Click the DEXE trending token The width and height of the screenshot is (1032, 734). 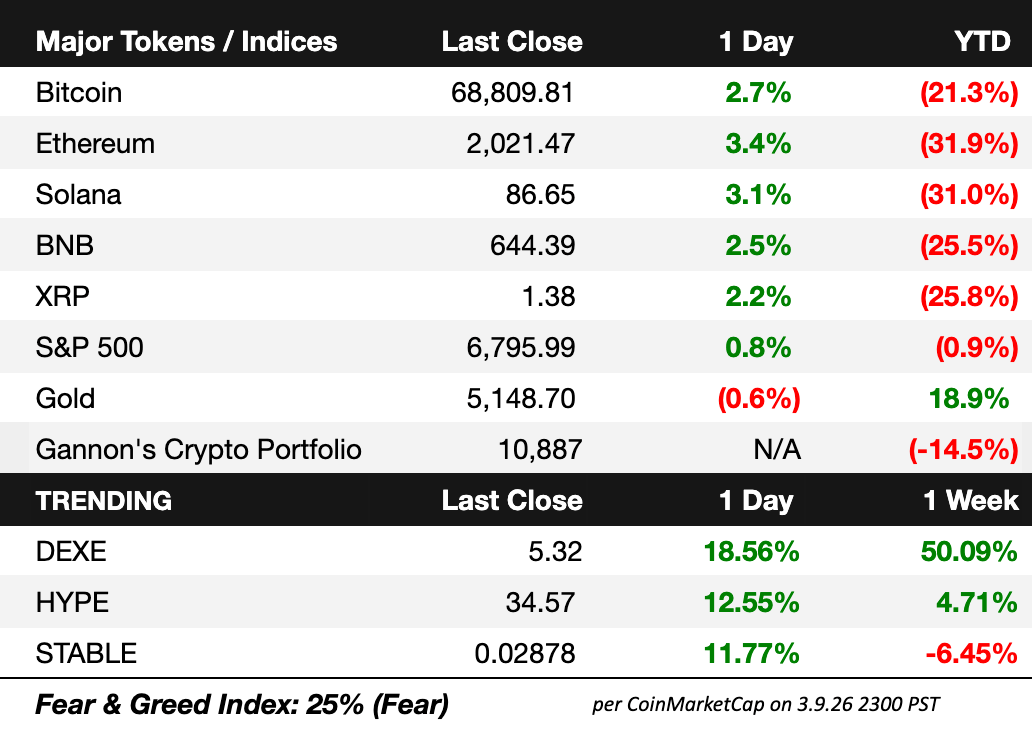[70, 552]
